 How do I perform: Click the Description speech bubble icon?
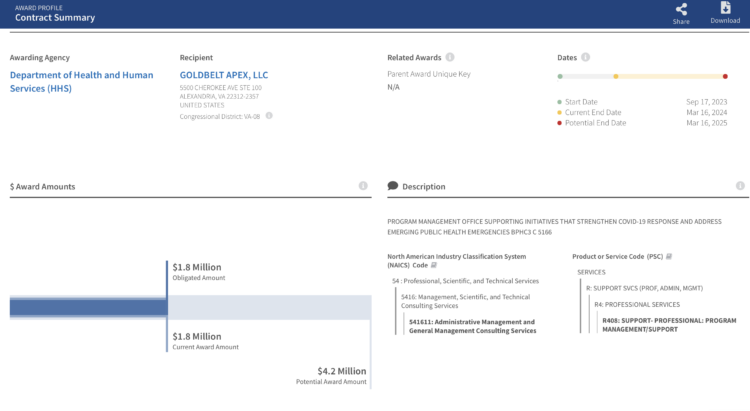pos(392,186)
